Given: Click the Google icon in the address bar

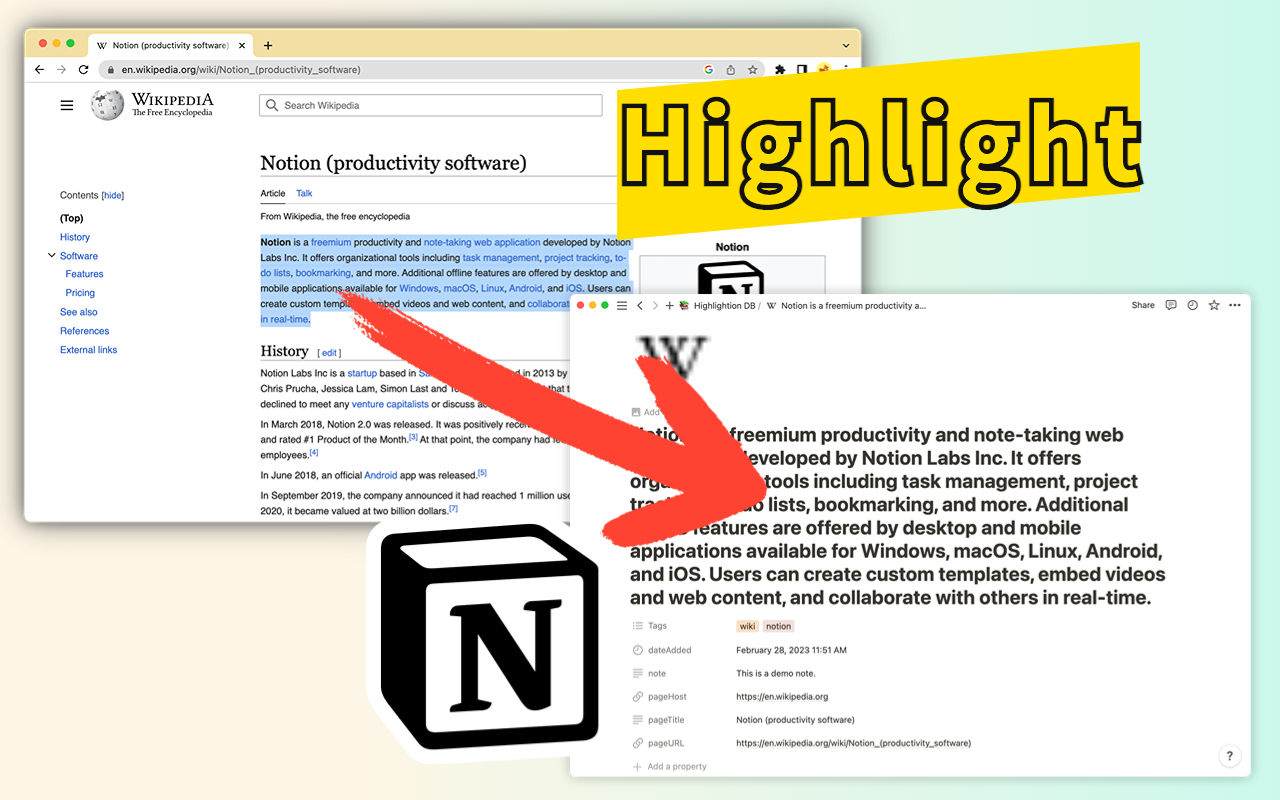Looking at the screenshot, I should click(x=708, y=70).
